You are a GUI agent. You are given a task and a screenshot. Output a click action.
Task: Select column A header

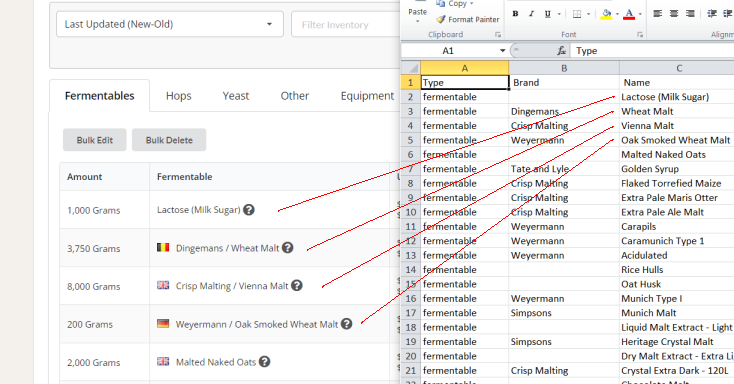[464, 68]
